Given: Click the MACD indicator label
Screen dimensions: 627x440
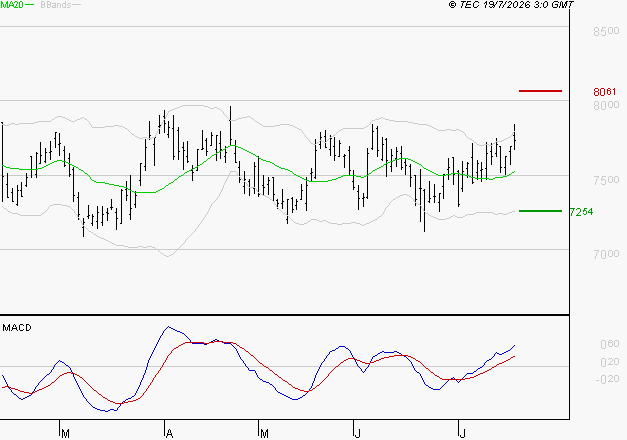Looking at the screenshot, I should click(x=17, y=328).
